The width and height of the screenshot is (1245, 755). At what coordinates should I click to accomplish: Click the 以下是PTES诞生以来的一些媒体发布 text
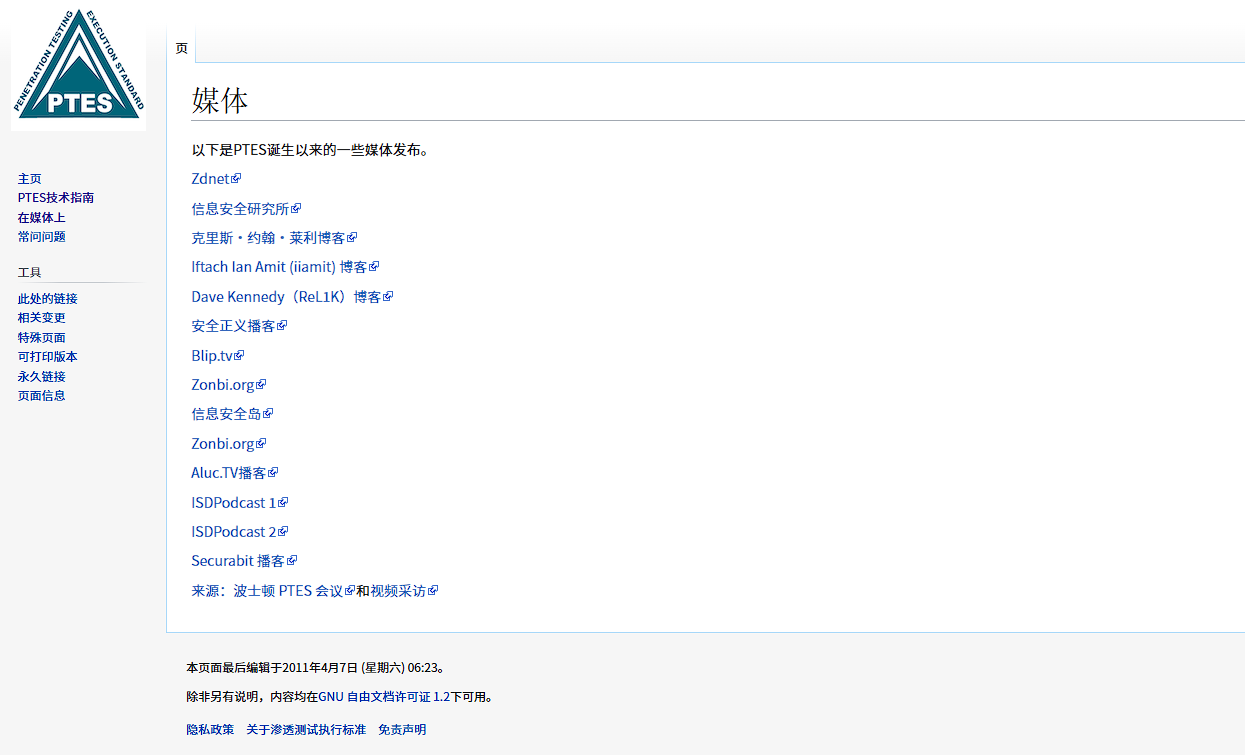310,150
